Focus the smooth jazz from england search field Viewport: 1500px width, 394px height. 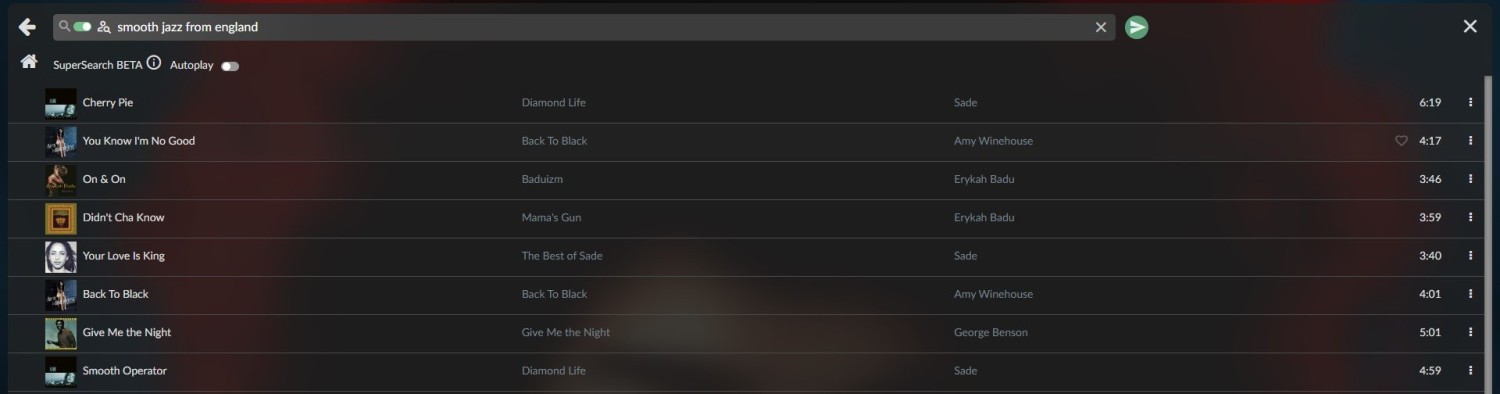click(602, 27)
